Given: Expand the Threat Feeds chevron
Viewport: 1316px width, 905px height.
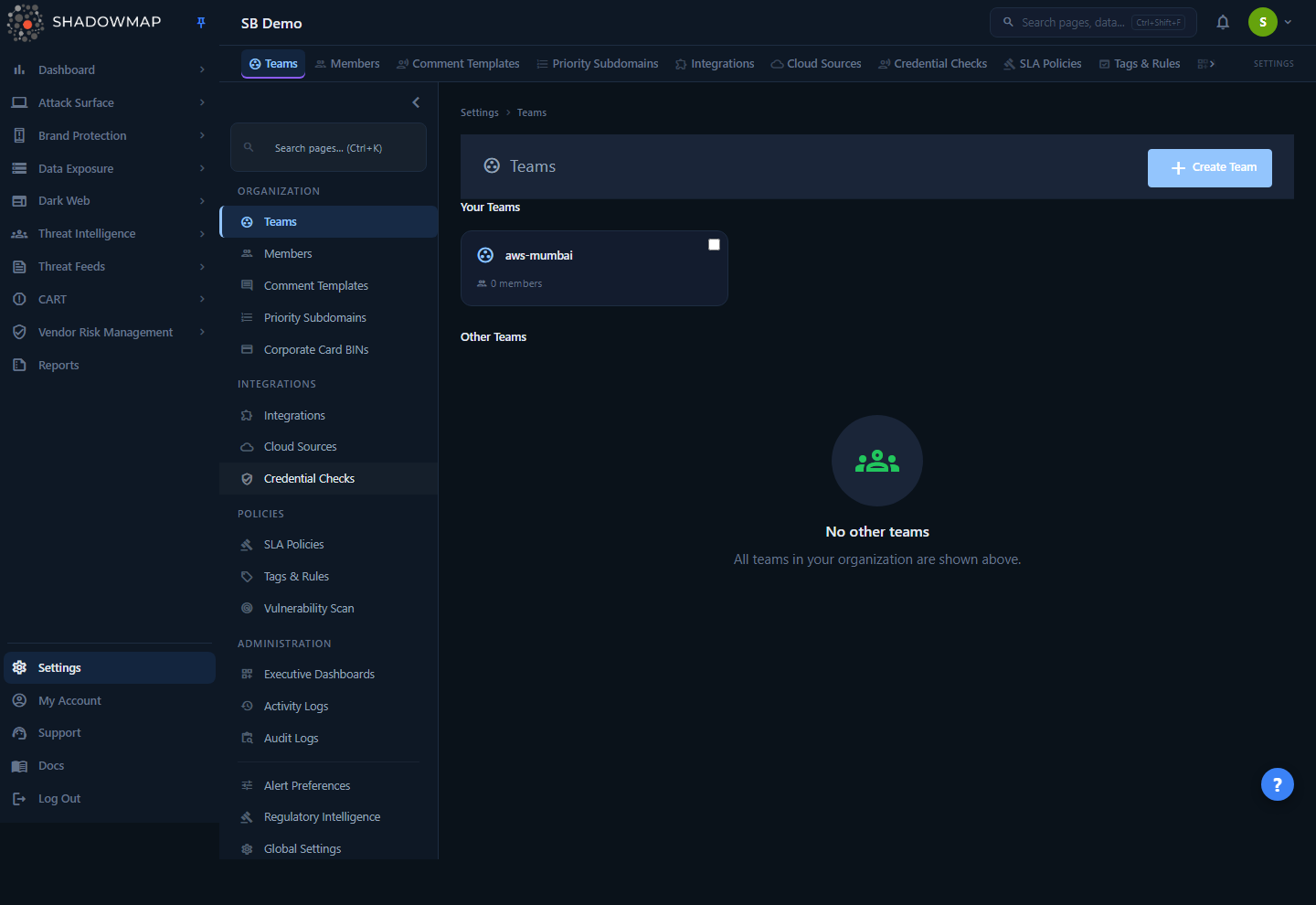Looking at the screenshot, I should tap(202, 267).
